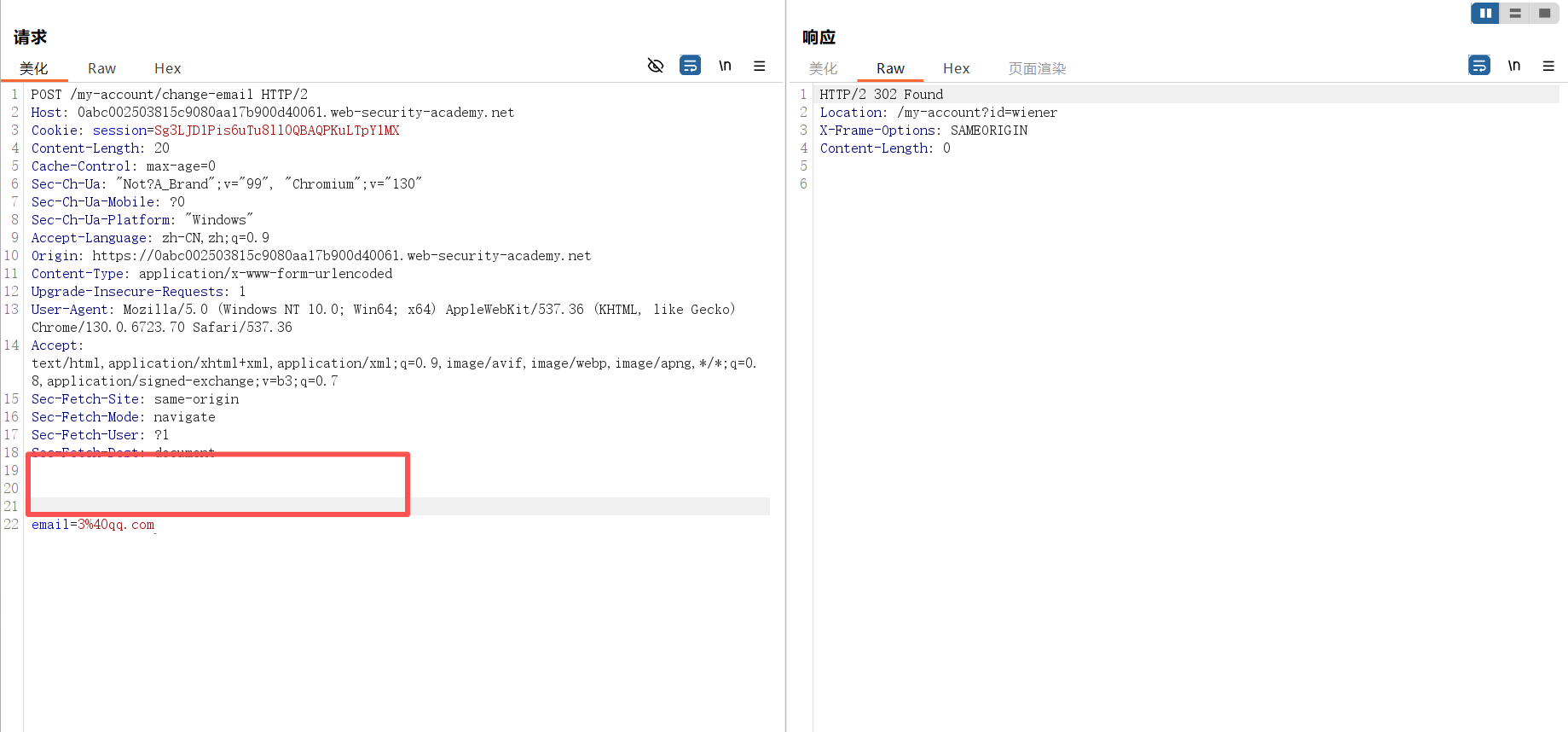Open the response Hex tab
The width and height of the screenshot is (1568, 732).
[956, 68]
